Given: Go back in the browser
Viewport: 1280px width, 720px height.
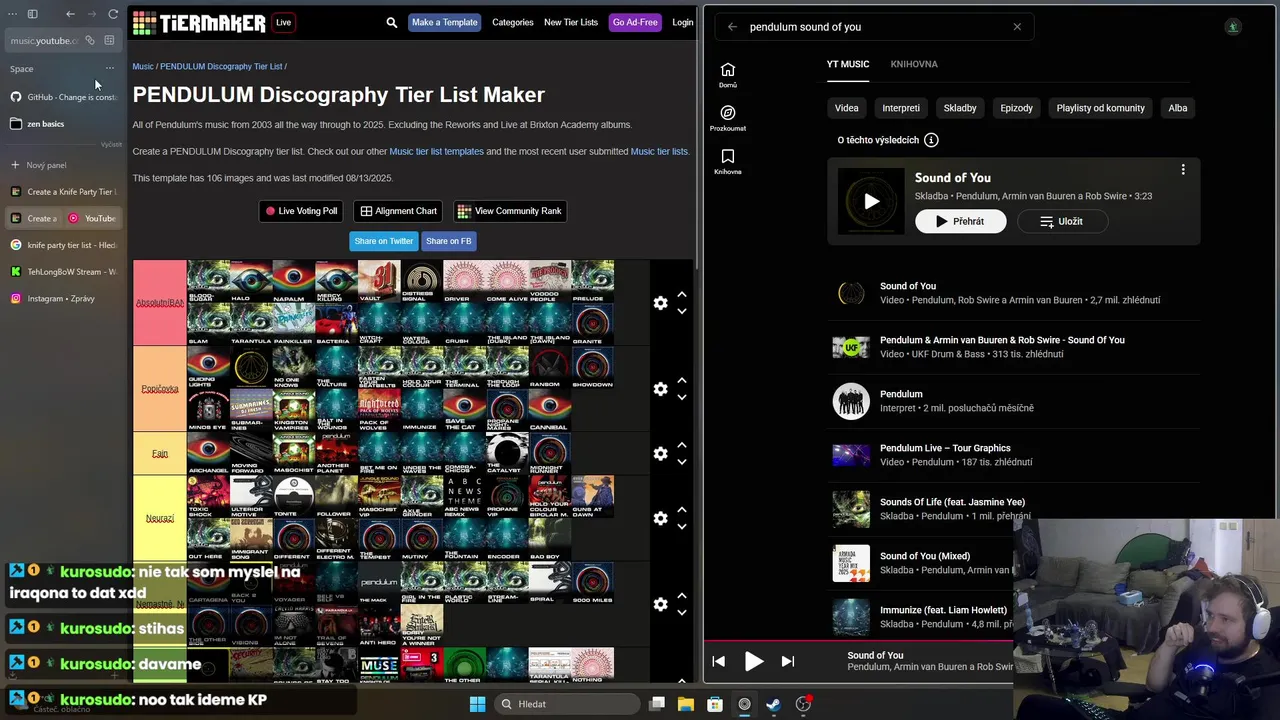Looking at the screenshot, I should tap(70, 14).
